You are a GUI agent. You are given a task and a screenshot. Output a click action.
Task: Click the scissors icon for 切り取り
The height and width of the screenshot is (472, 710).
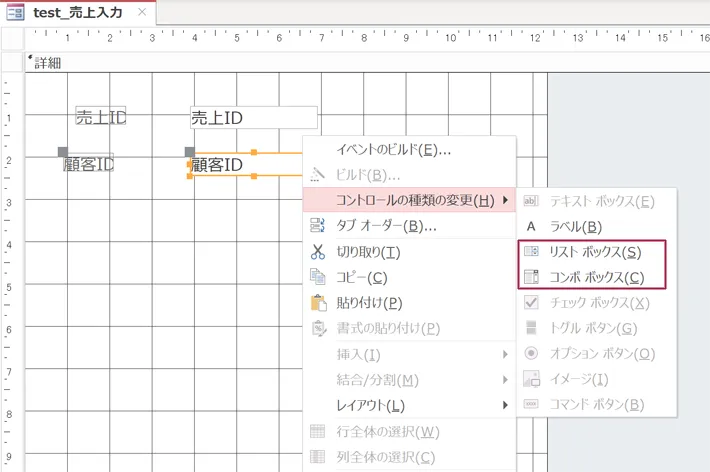point(318,252)
